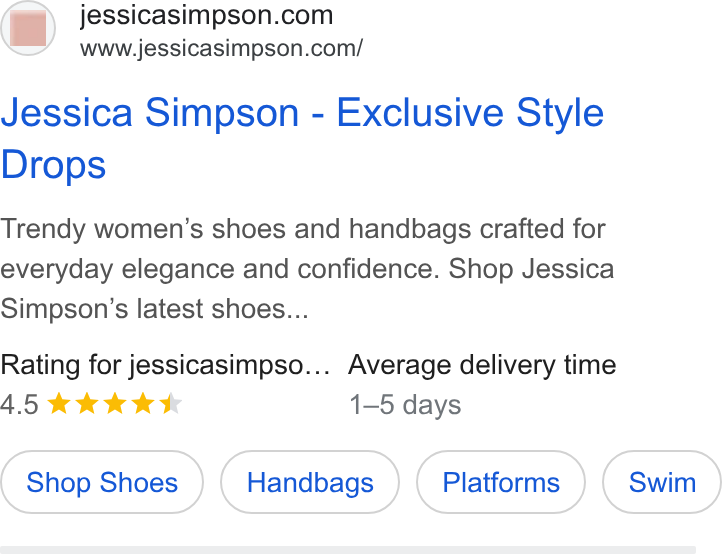
Task: Click the word Drops in the title
Action: click(53, 165)
